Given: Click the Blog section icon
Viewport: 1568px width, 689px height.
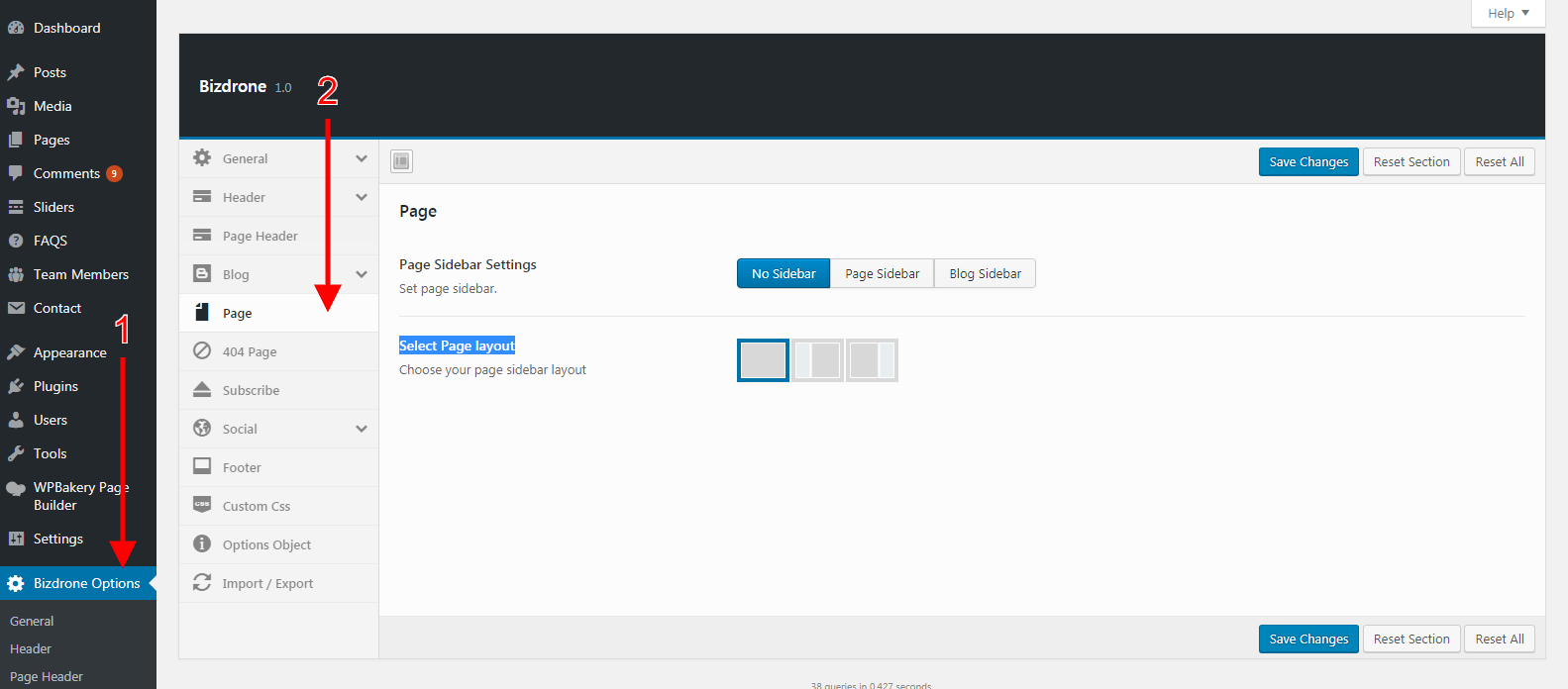Looking at the screenshot, I should point(202,274).
